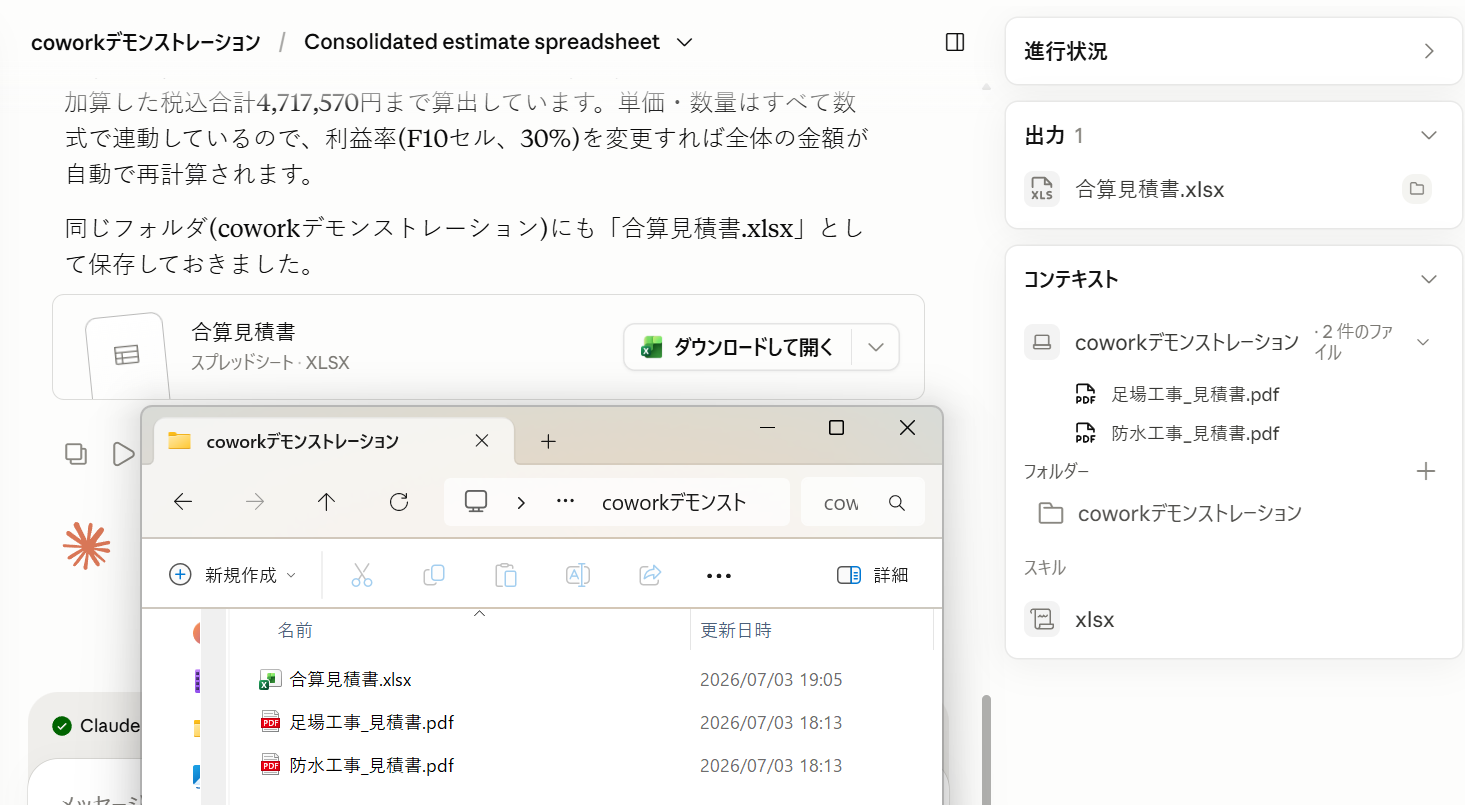1465x805 pixels.
Task: Click the Paste icon in File Explorer toolbar
Action: [506, 575]
